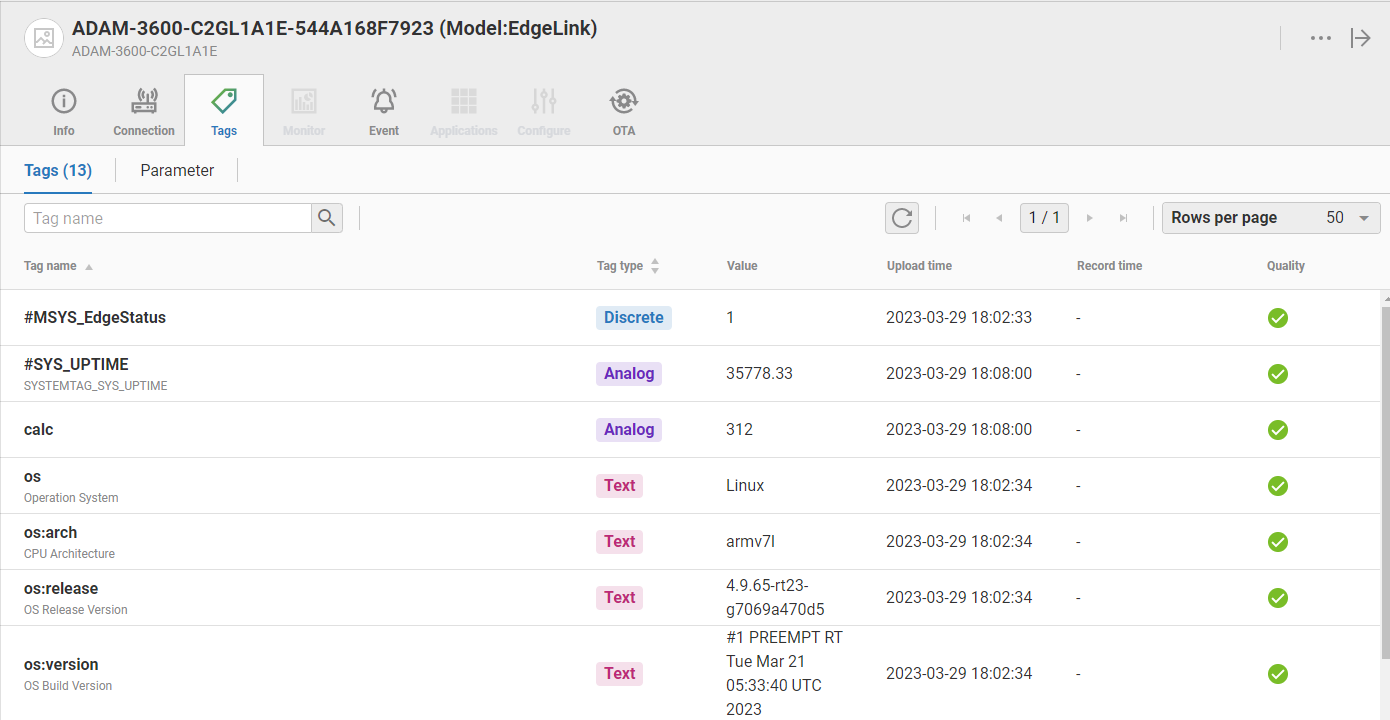Collapse the device detail panel arrow
Image resolution: width=1390 pixels, height=720 pixels.
pos(1361,38)
